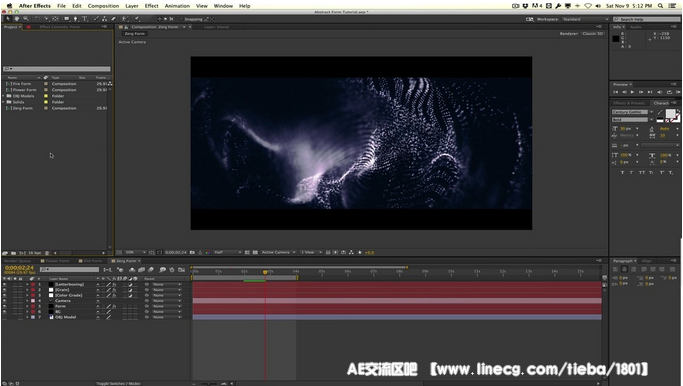The image size is (683, 386).
Task: Open the Effect menu
Action: 152,6
